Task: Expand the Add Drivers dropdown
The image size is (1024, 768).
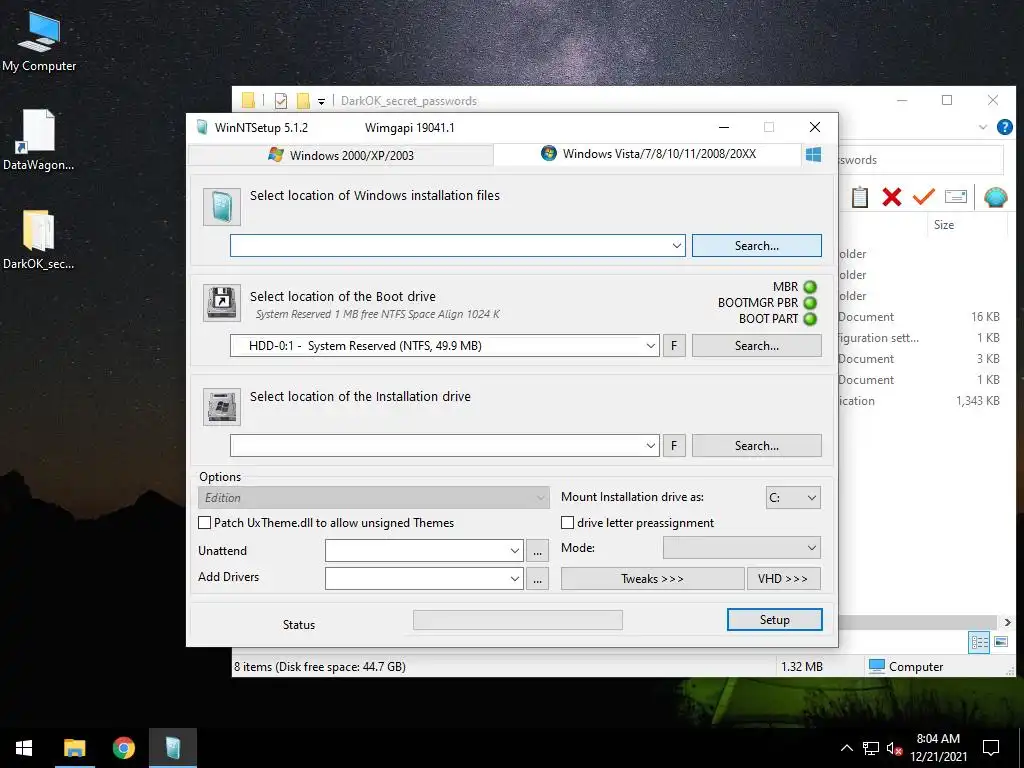Action: click(515, 579)
